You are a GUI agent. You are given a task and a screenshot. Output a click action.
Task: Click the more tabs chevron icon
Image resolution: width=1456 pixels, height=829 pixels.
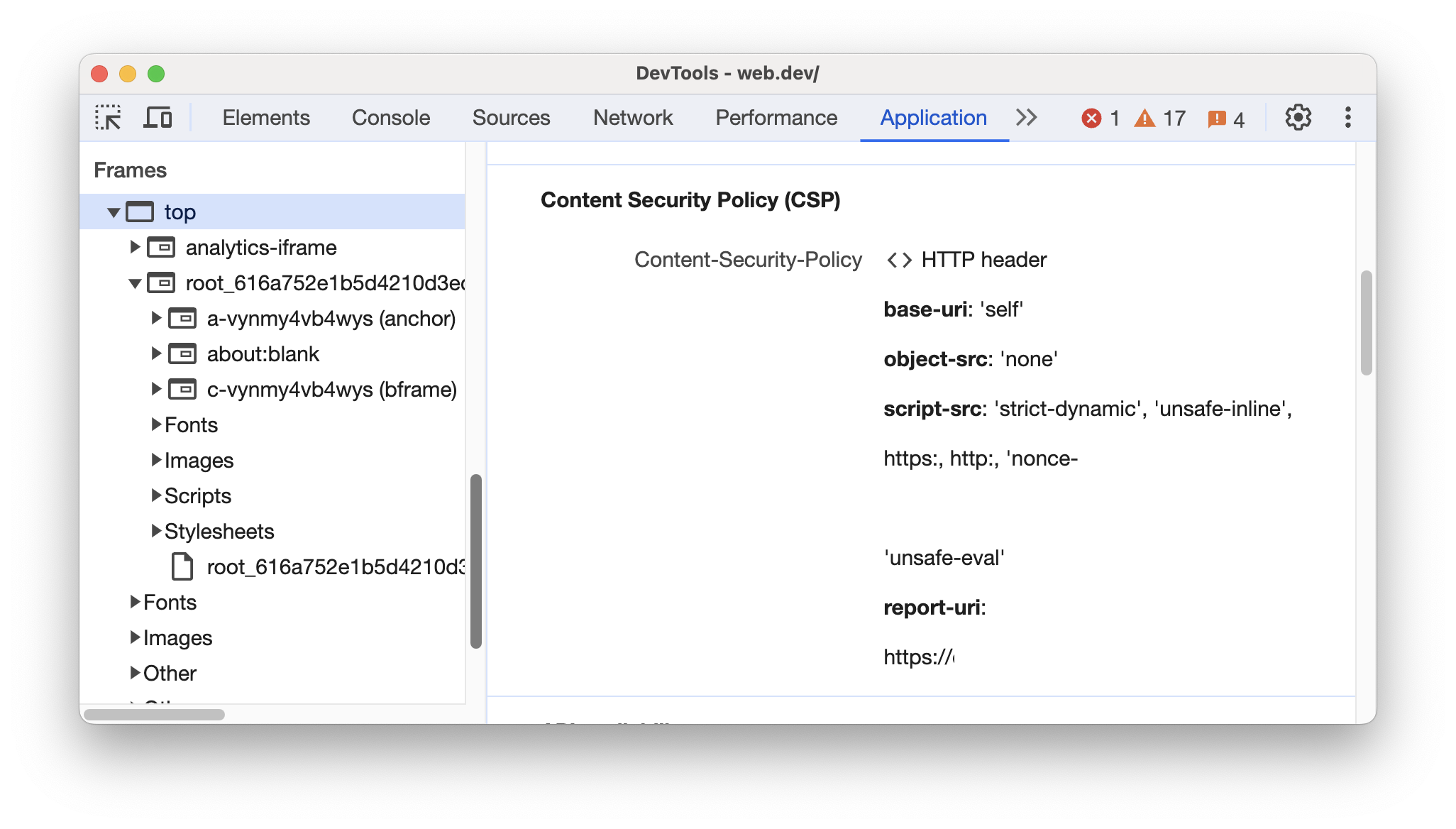(1025, 116)
